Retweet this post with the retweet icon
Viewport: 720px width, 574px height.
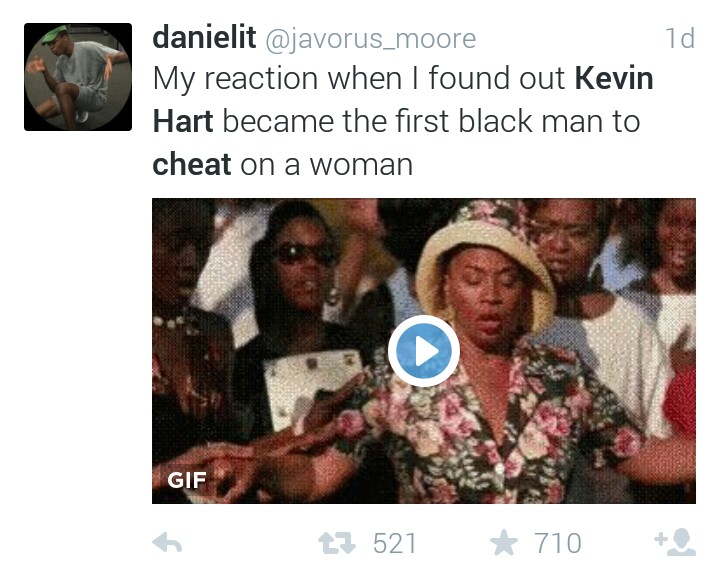337,543
